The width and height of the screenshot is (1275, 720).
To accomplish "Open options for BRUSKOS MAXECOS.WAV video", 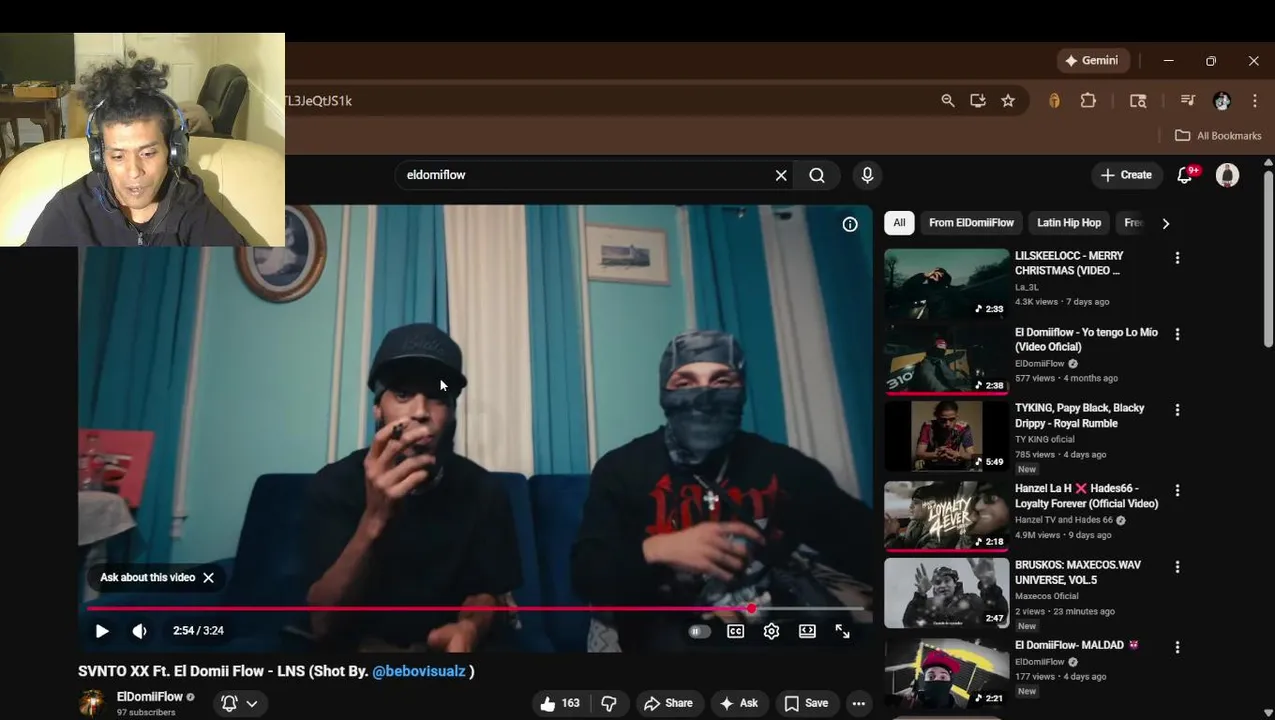I will [1177, 567].
